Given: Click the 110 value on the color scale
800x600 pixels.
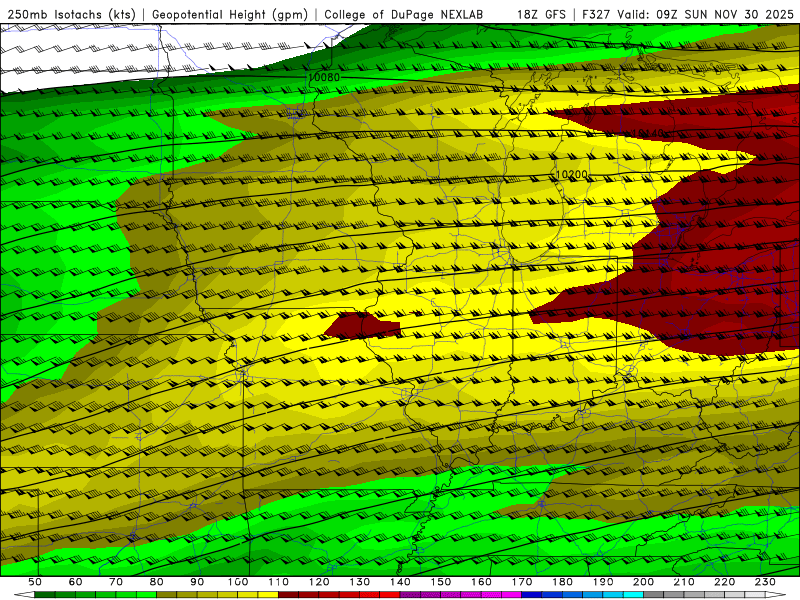Looking at the screenshot, I should pyautogui.click(x=279, y=582).
